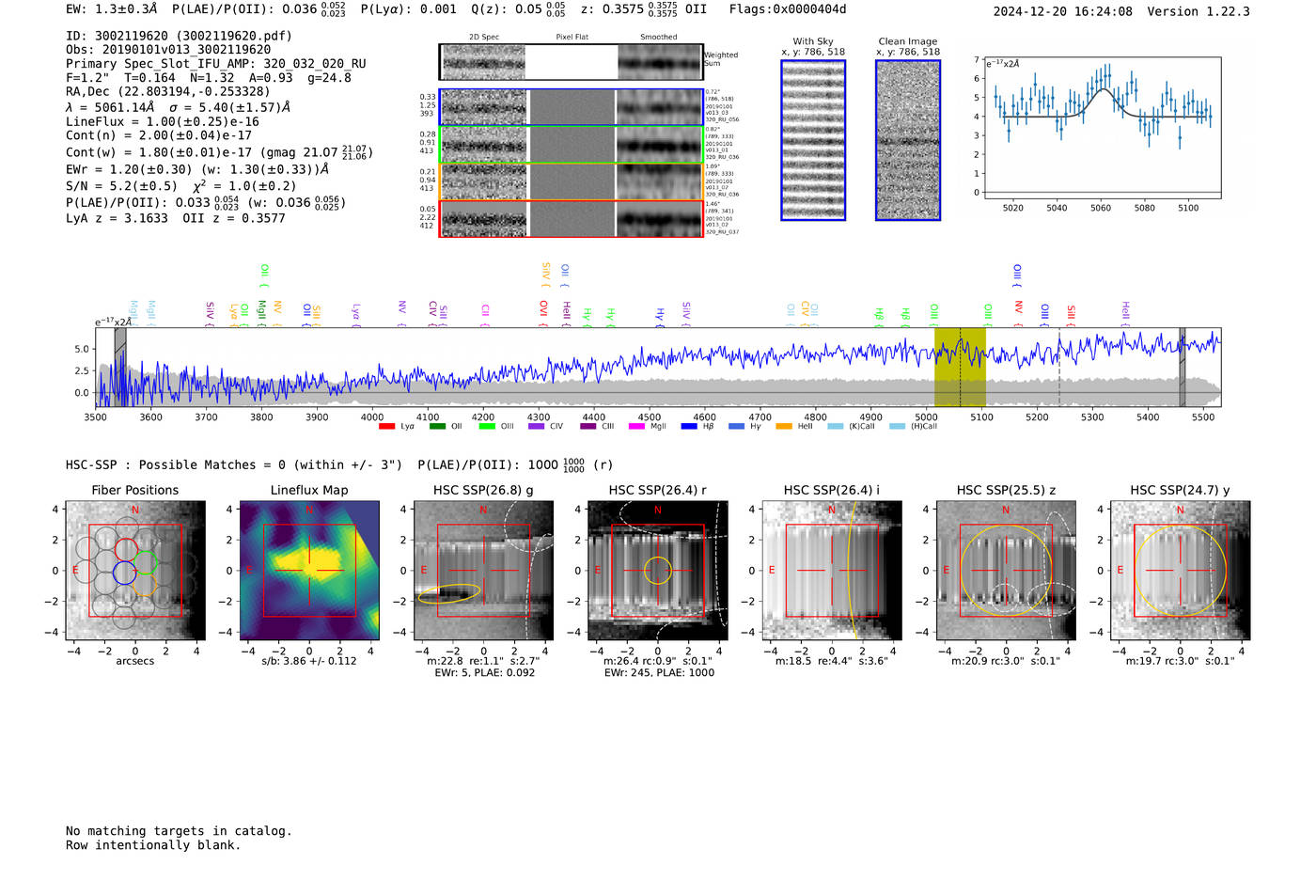Open the Fiber Positions thumbnail
The width and height of the screenshot is (1316, 896).
tap(135, 571)
